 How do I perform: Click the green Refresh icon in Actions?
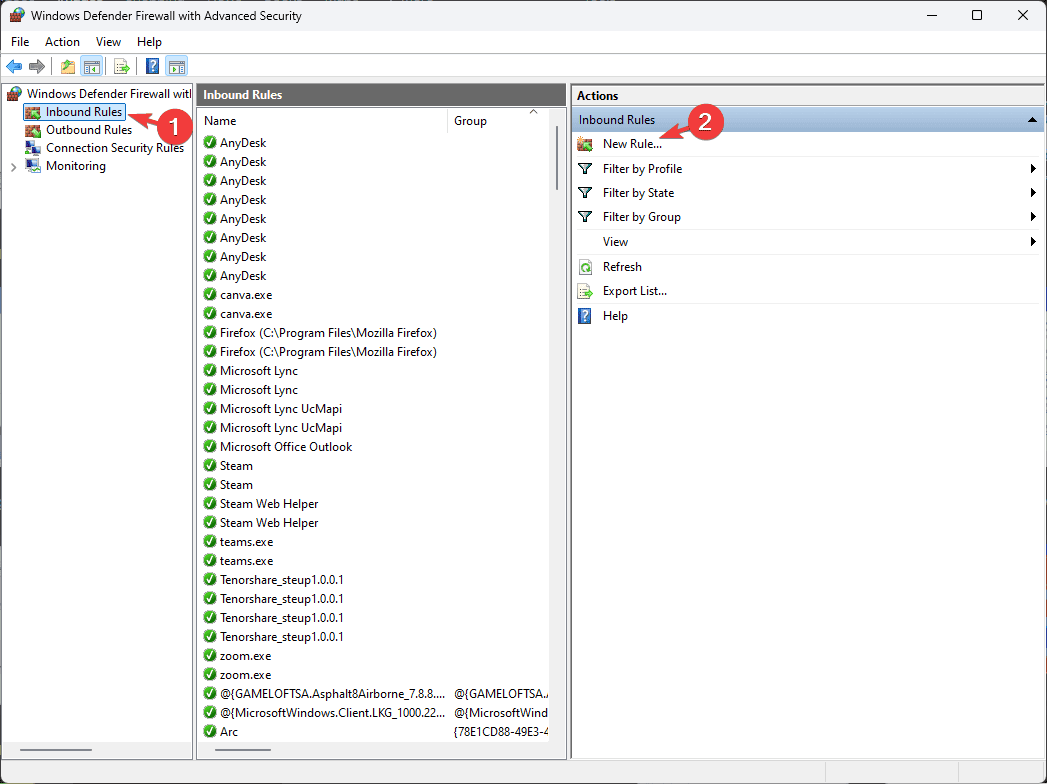[x=585, y=267]
